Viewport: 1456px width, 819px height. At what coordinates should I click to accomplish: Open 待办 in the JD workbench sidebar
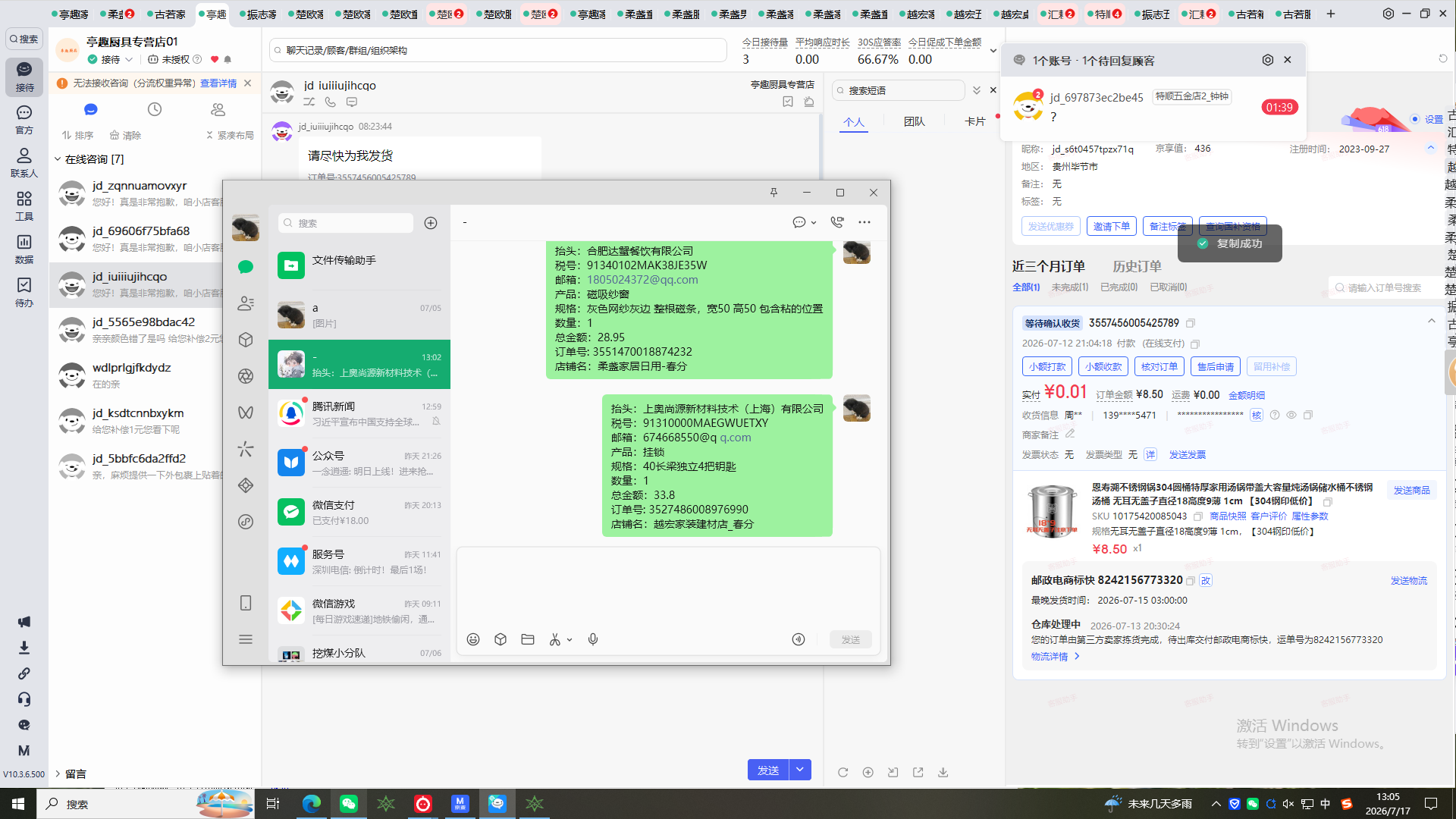coord(24,293)
